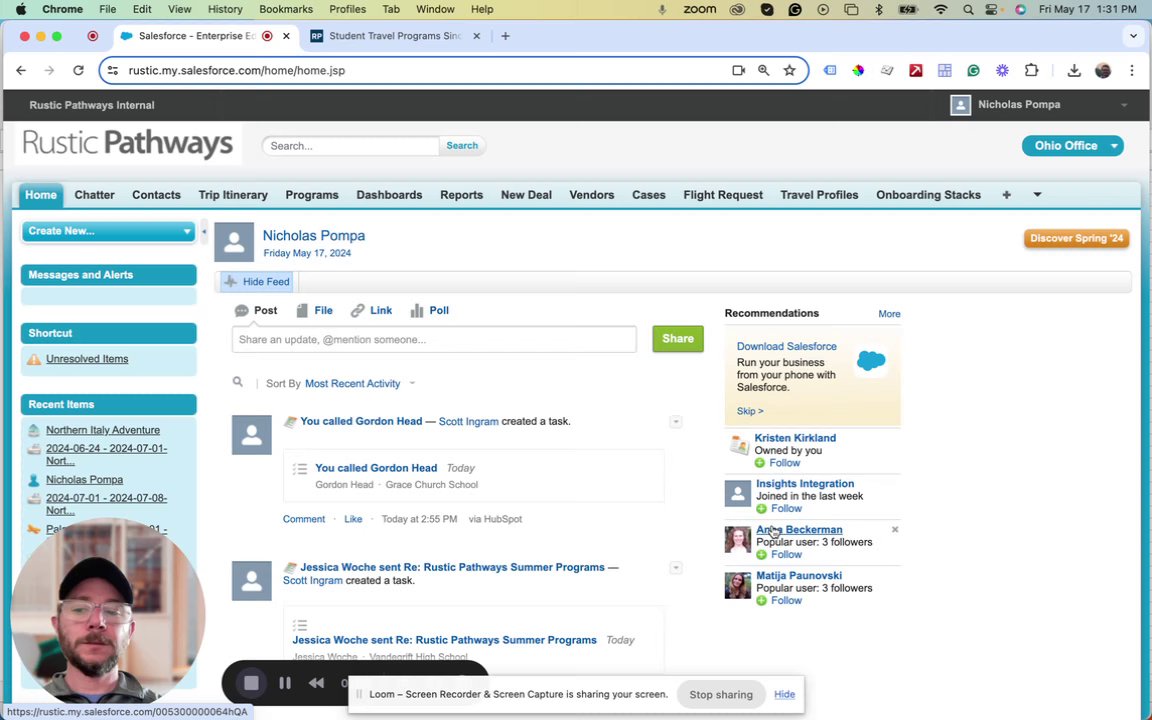Open Northern Italy Adventure recent item
The height and width of the screenshot is (720, 1152).
103,430
